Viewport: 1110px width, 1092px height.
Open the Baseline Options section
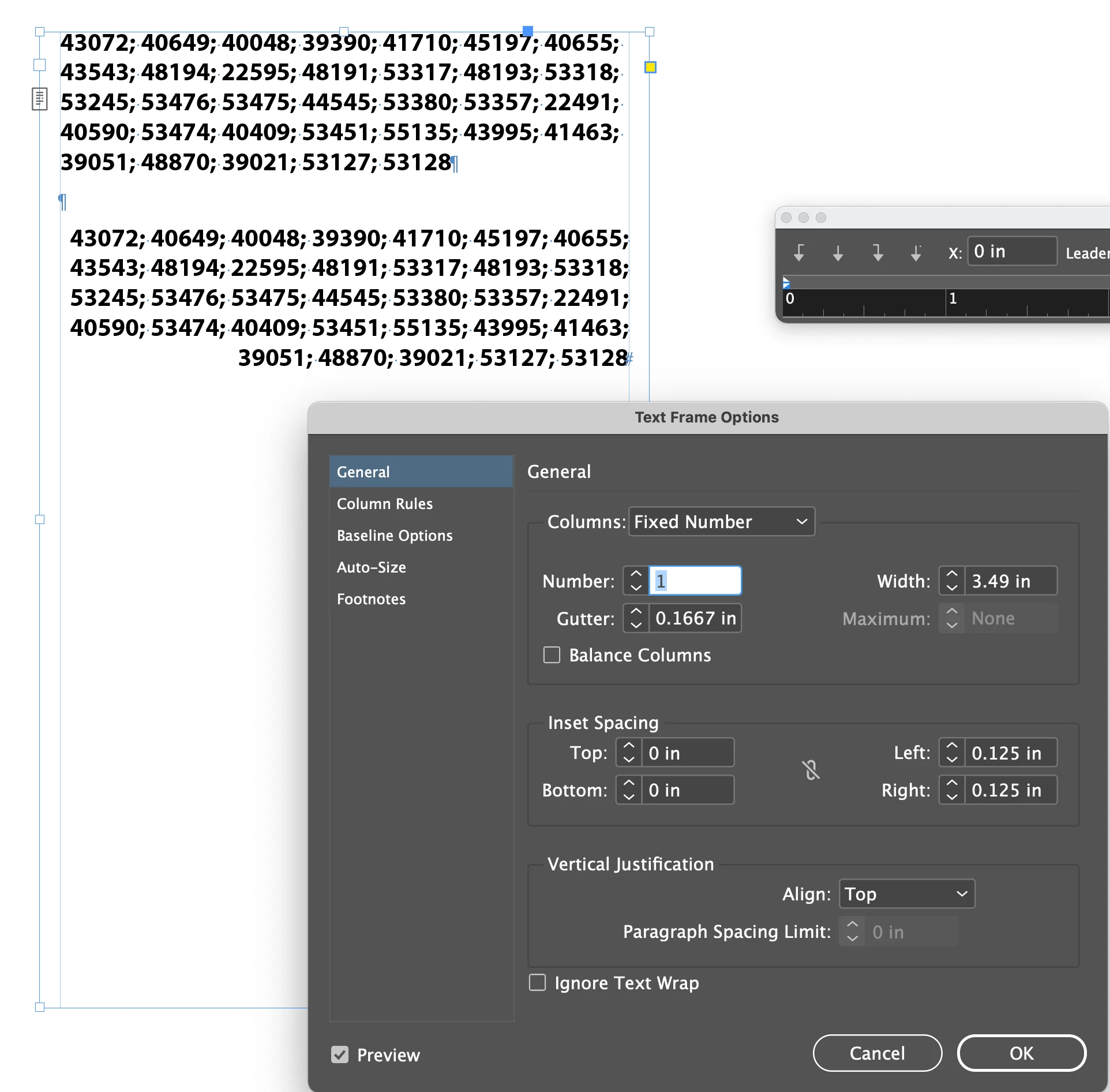pyautogui.click(x=395, y=536)
